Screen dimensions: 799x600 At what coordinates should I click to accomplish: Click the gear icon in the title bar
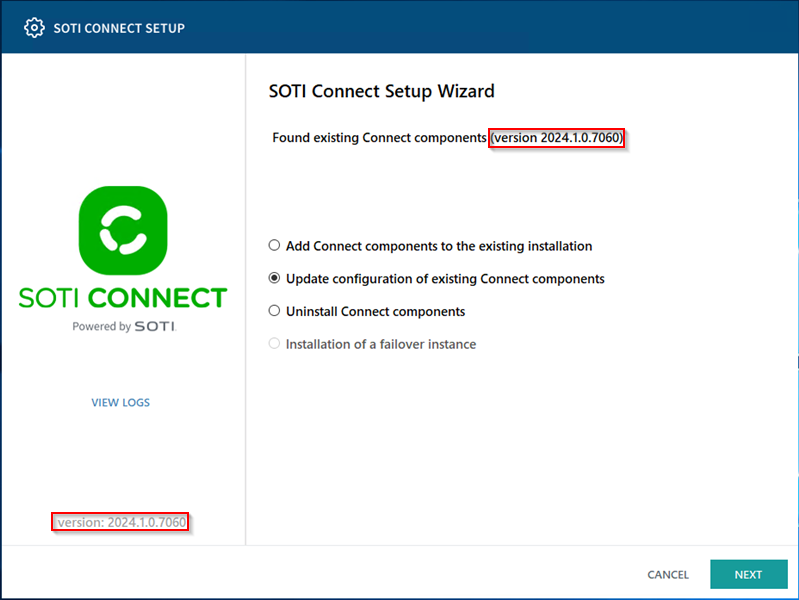click(x=34, y=28)
